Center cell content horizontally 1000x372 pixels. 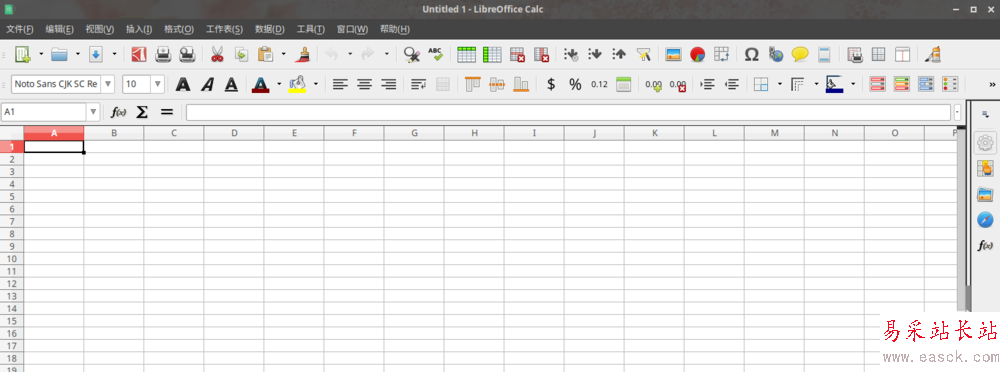pos(364,84)
